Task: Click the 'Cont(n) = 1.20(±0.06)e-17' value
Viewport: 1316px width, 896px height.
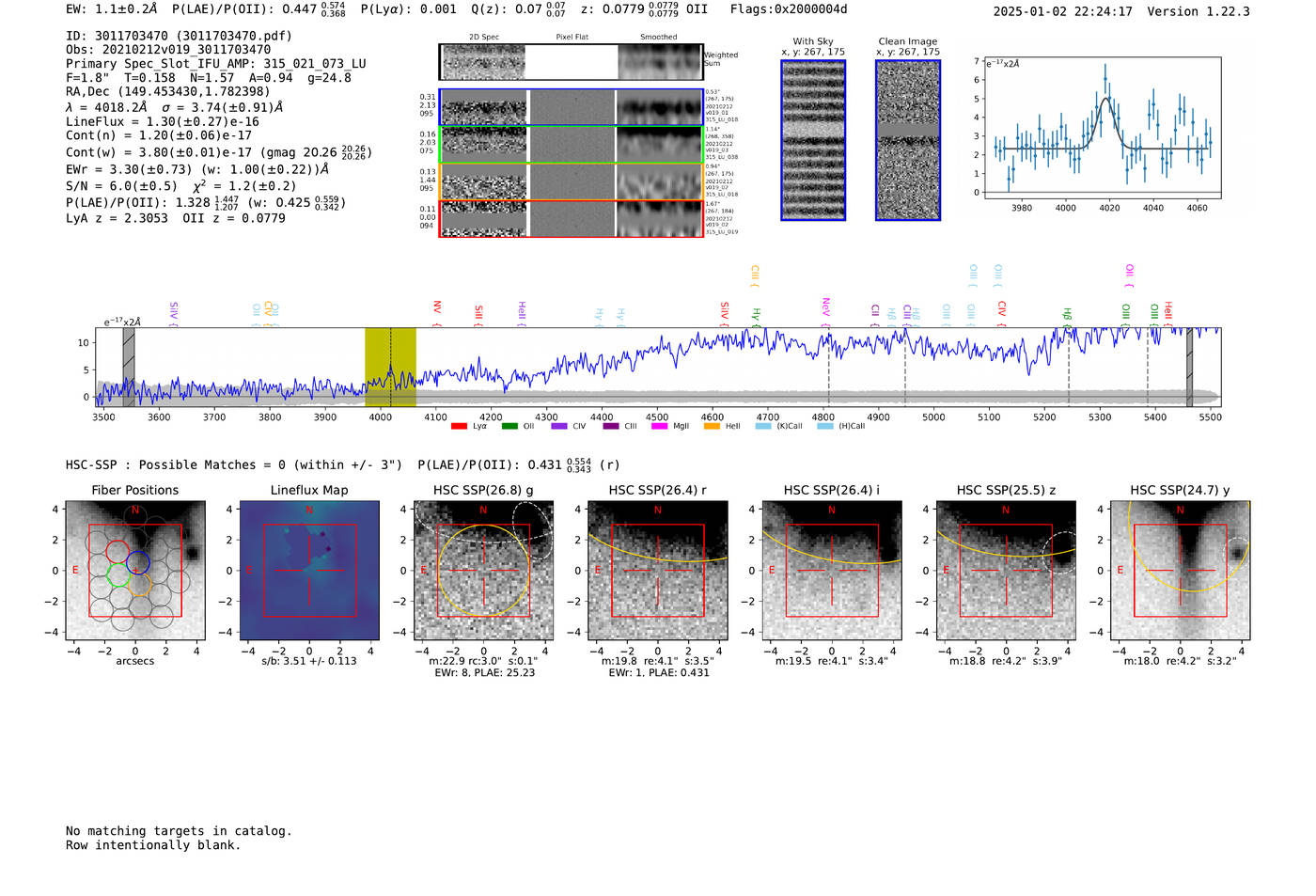Action: [x=159, y=135]
